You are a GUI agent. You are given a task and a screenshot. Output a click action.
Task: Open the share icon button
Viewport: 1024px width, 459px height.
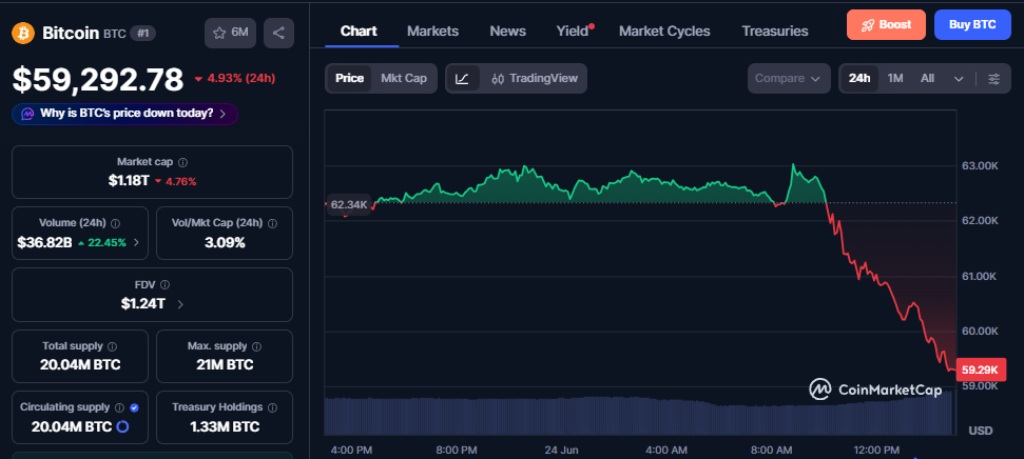click(279, 33)
